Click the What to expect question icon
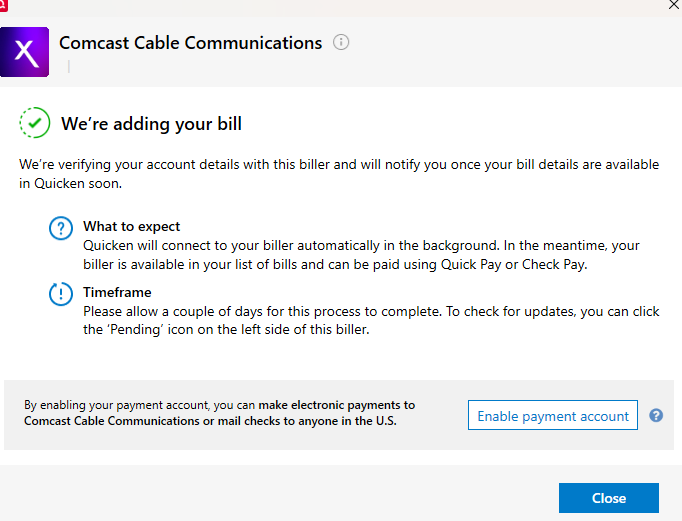Image resolution: width=682 pixels, height=521 pixels. 61,228
